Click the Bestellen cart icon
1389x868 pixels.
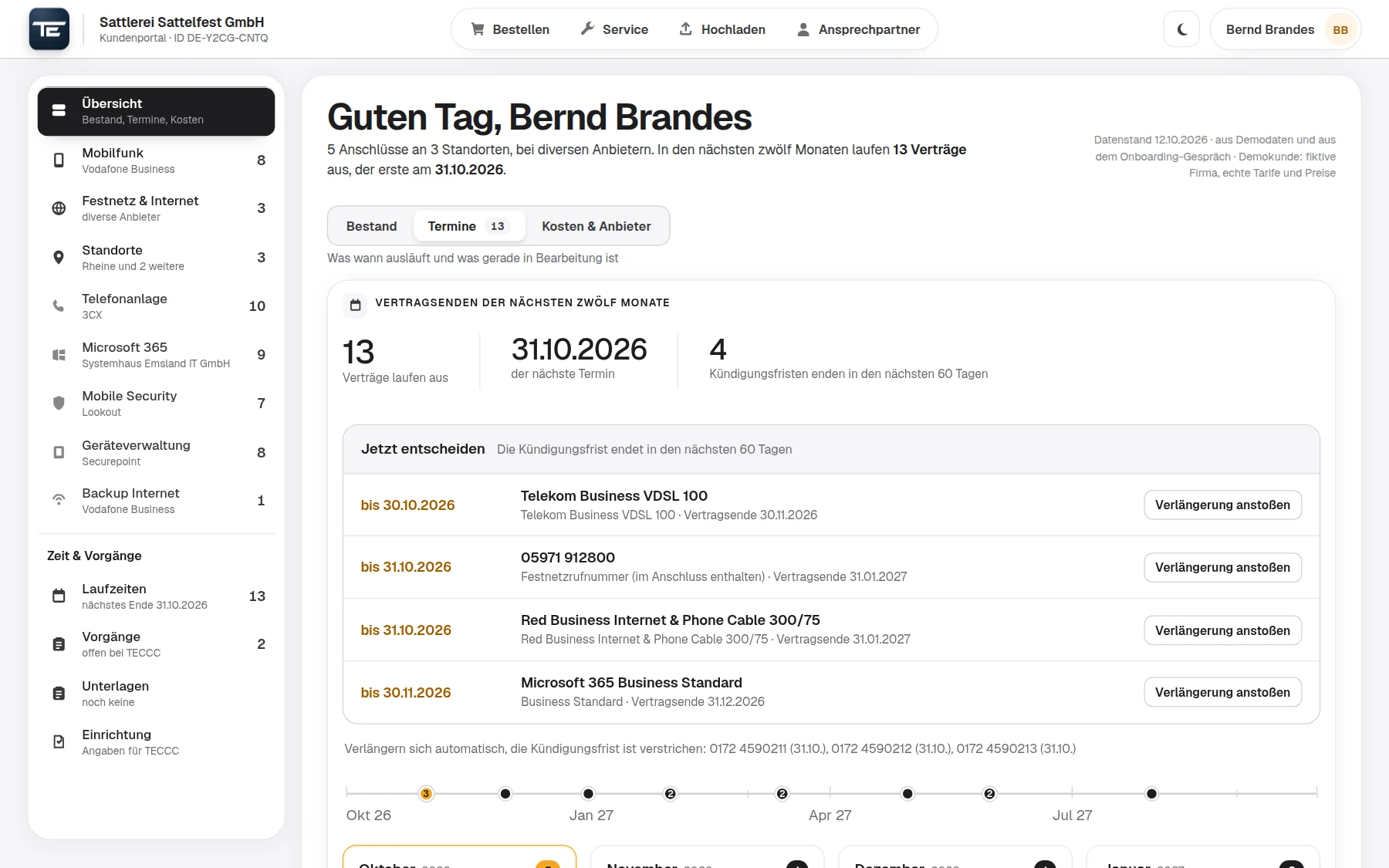[478, 29]
